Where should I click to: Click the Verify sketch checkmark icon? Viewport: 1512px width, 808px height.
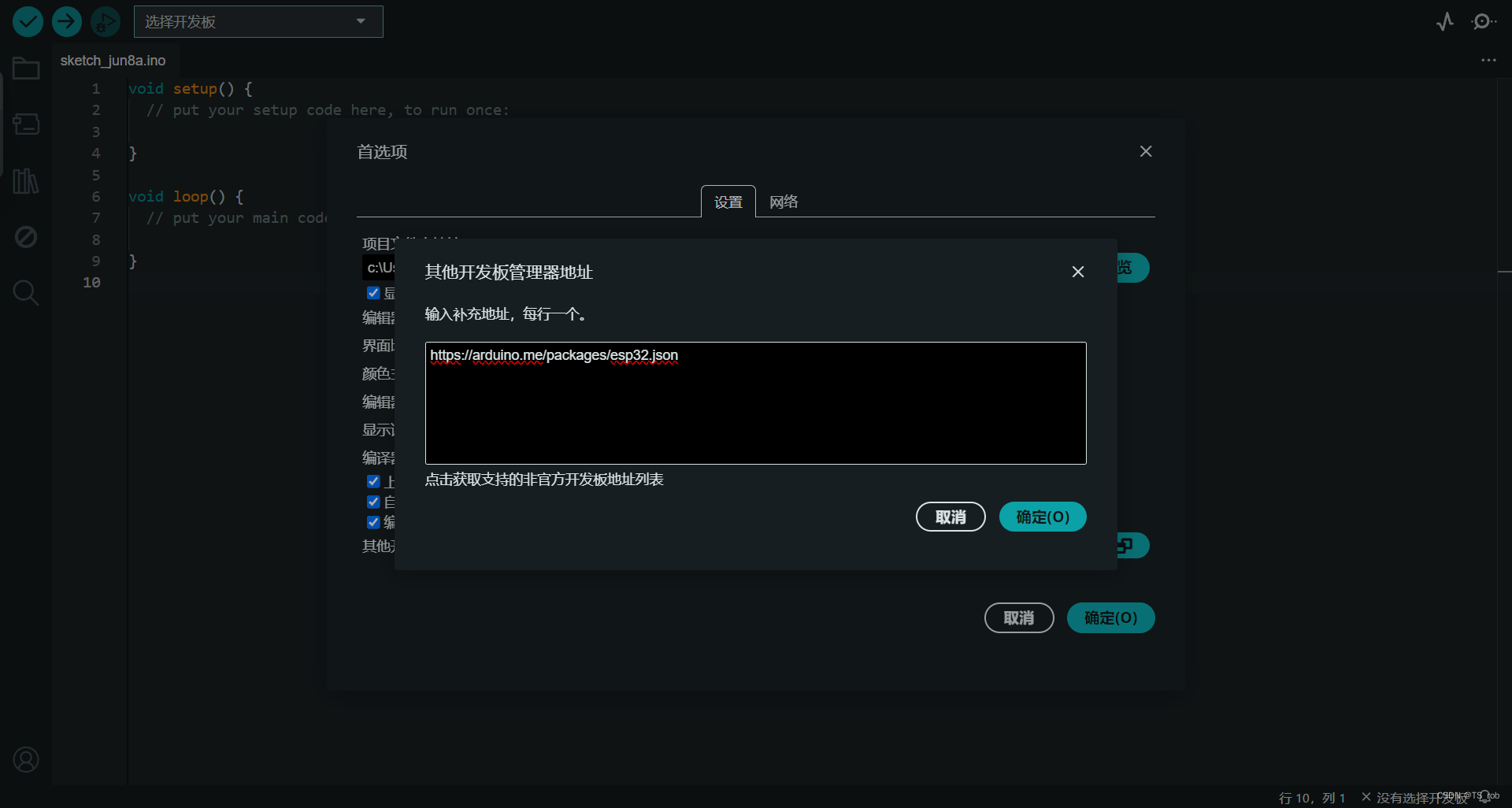pos(28,21)
